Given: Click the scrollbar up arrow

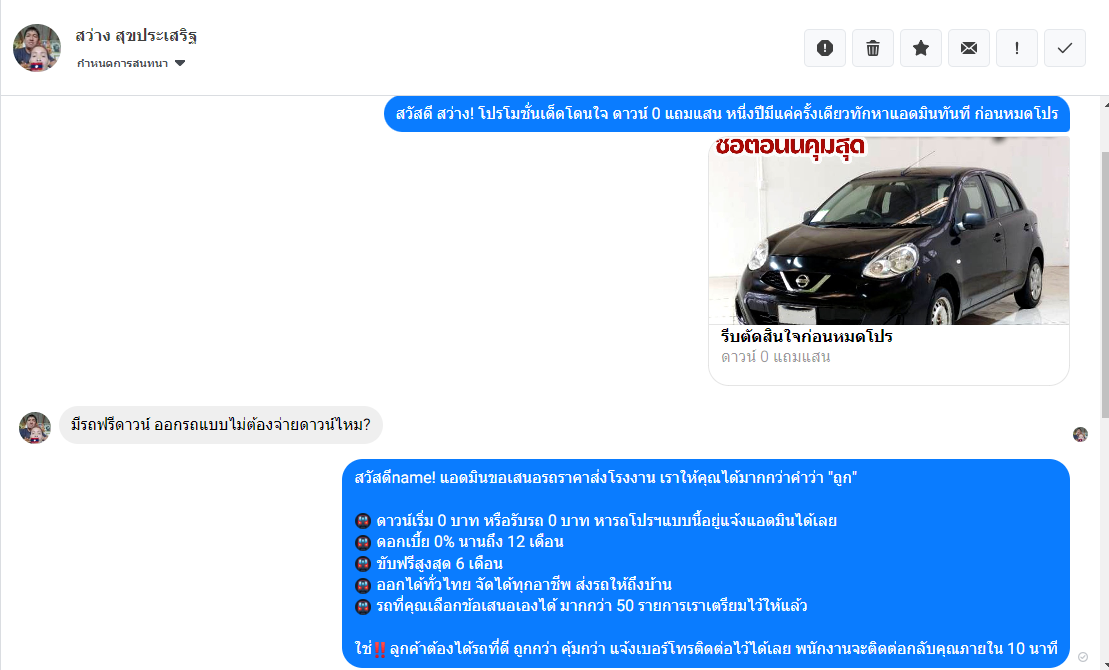Looking at the screenshot, I should (x=1105, y=105).
